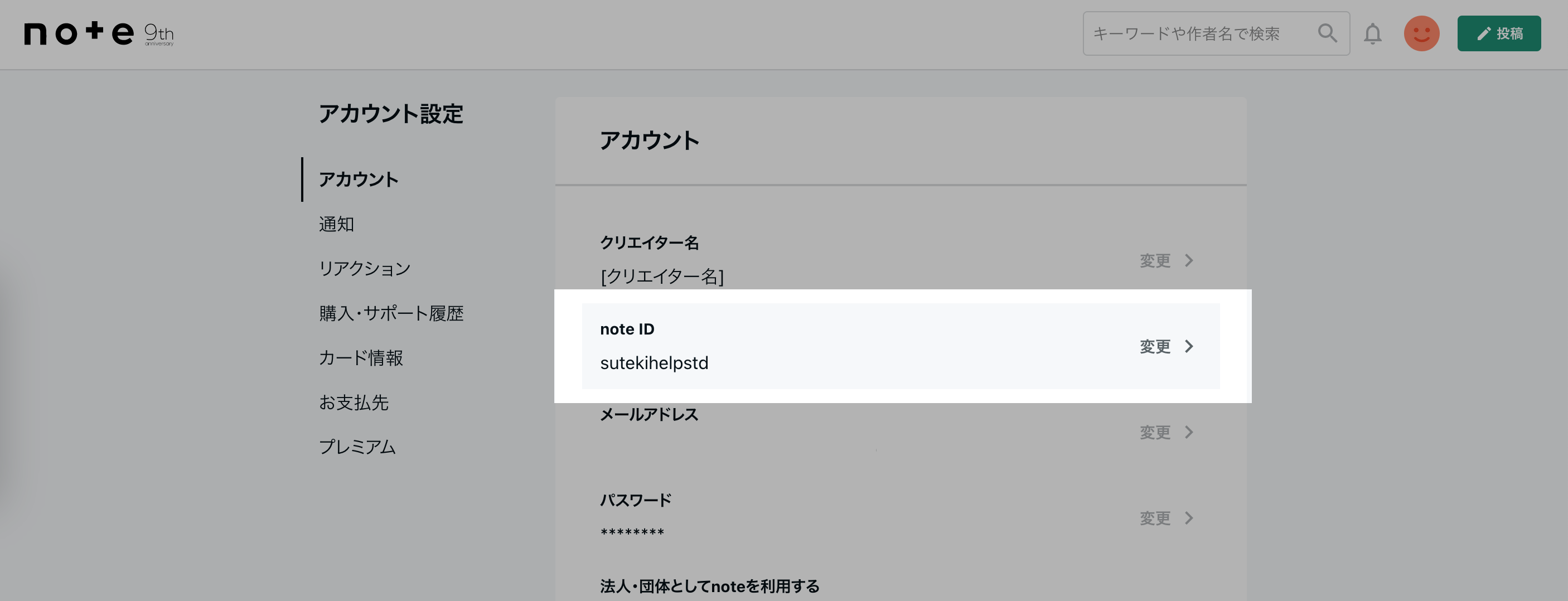This screenshot has height=601, width=1568.
Task: Select カード情報 in the sidebar
Action: pos(362,358)
